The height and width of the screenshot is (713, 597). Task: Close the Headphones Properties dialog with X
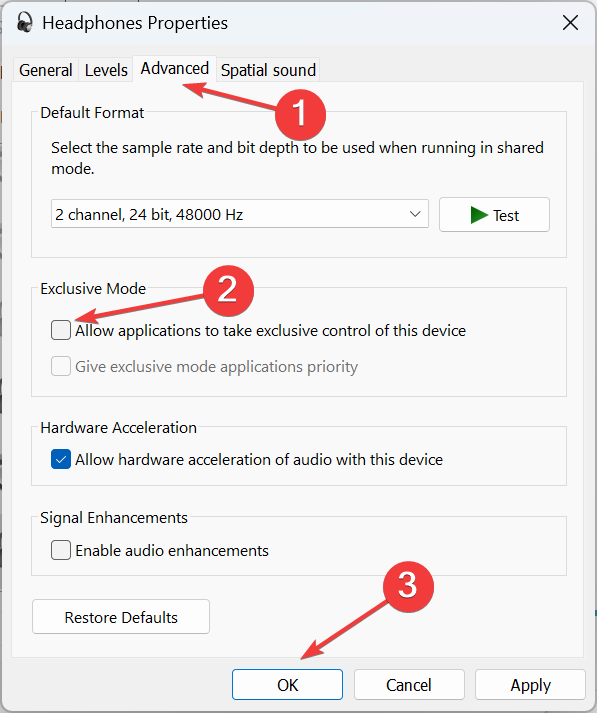click(570, 22)
